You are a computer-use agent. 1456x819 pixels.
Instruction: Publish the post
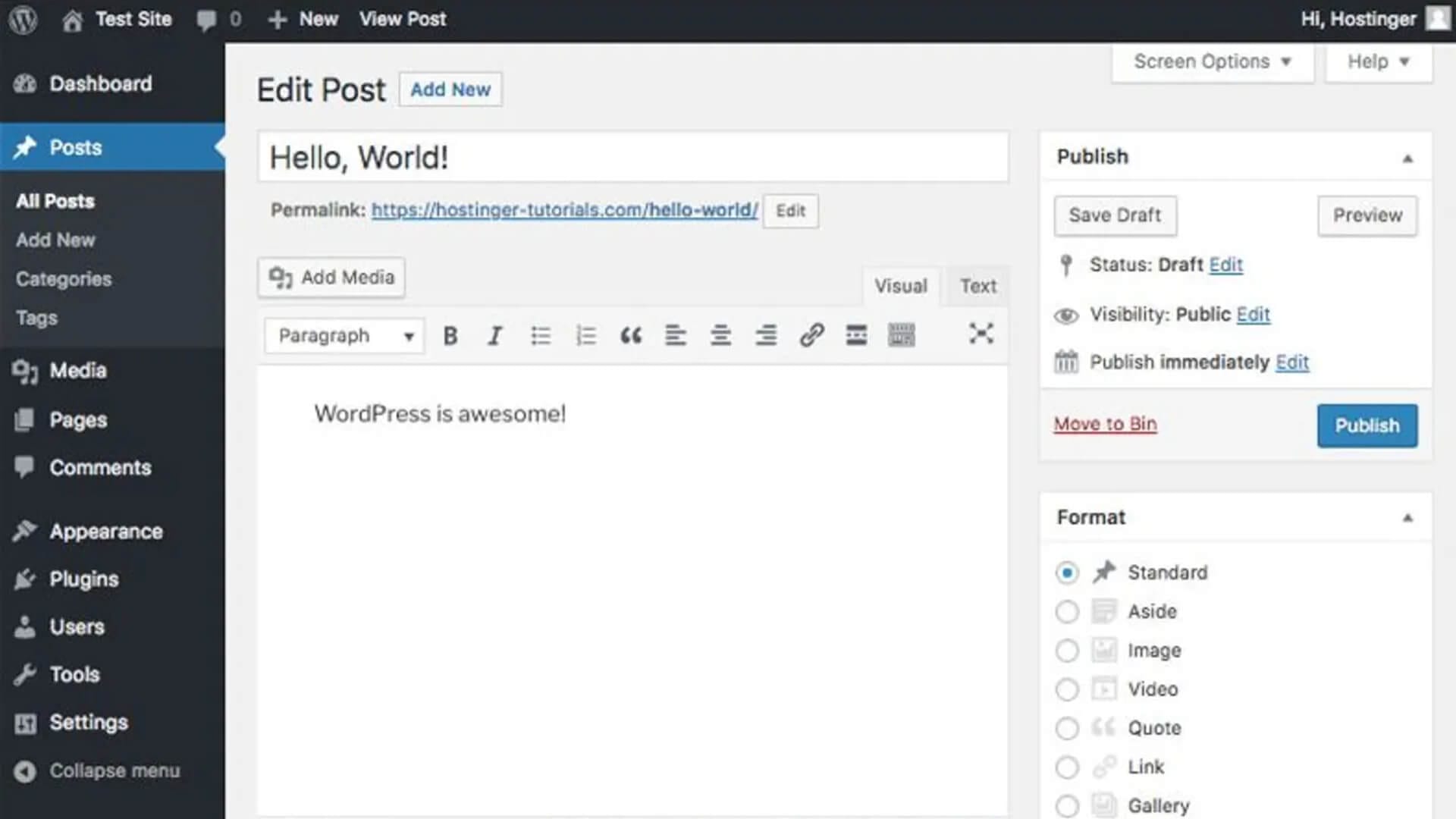[x=1367, y=425]
